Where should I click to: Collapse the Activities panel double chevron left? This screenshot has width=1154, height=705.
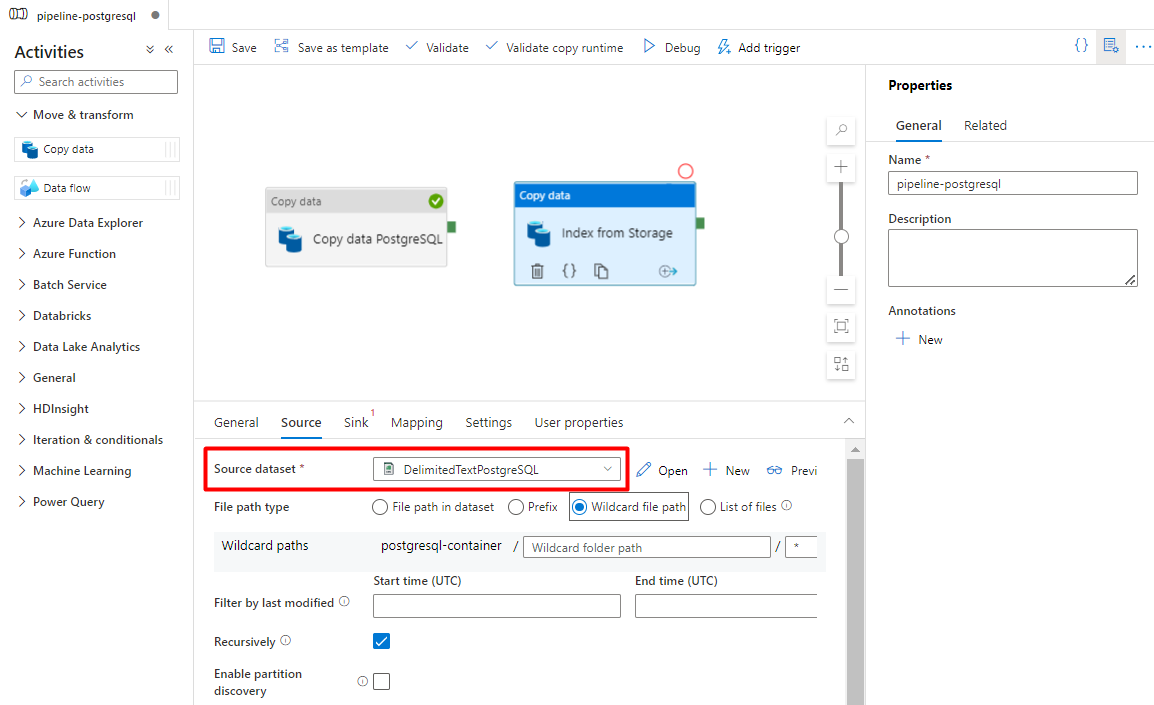169,49
